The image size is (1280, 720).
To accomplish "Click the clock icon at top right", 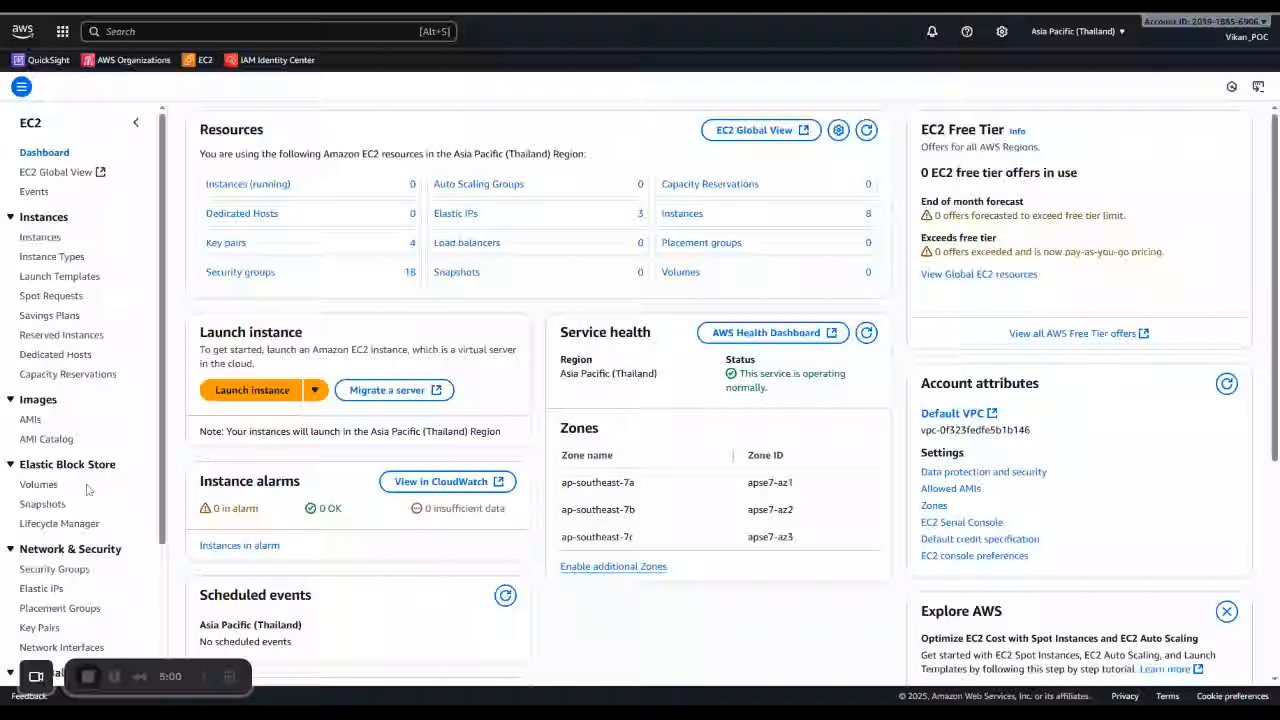I will coord(1232,87).
